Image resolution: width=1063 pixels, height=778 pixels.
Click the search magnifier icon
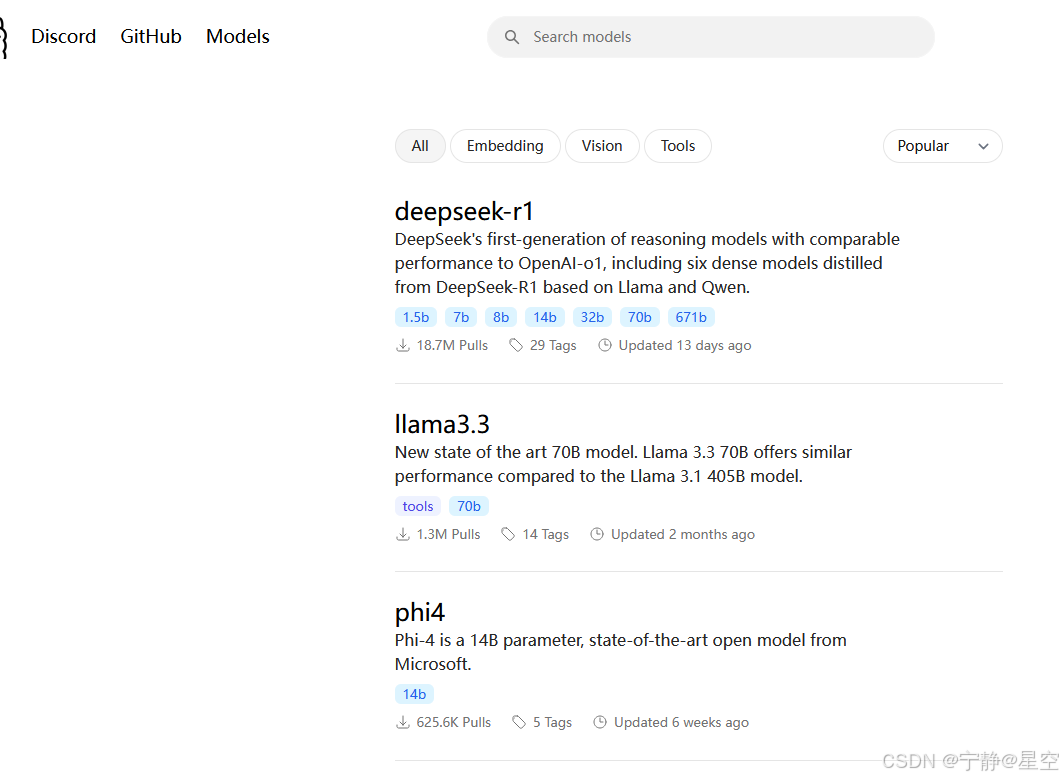coord(512,37)
